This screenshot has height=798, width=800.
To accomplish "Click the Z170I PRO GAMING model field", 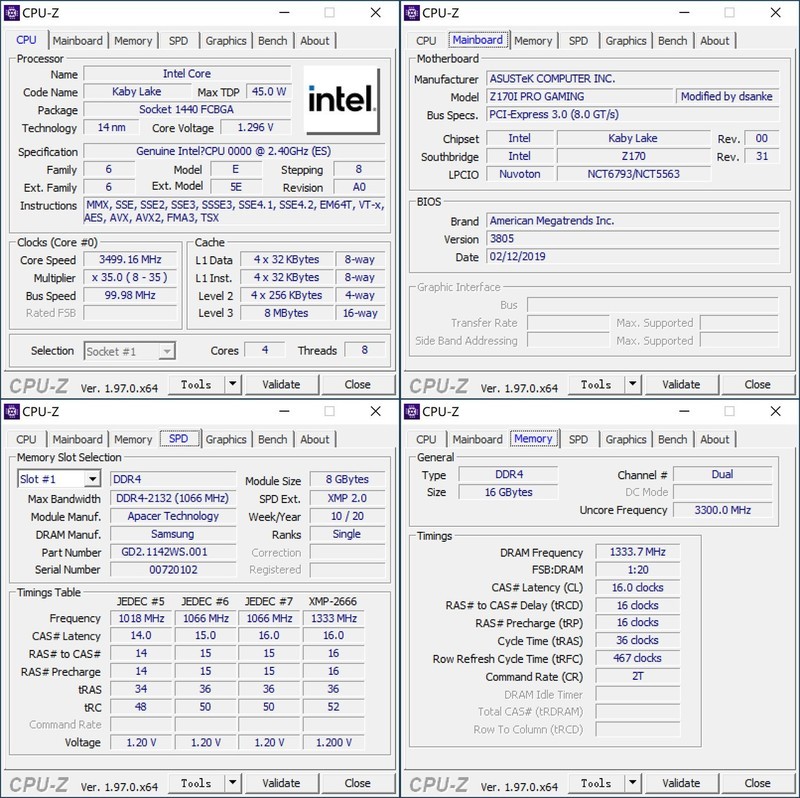I will [x=580, y=96].
